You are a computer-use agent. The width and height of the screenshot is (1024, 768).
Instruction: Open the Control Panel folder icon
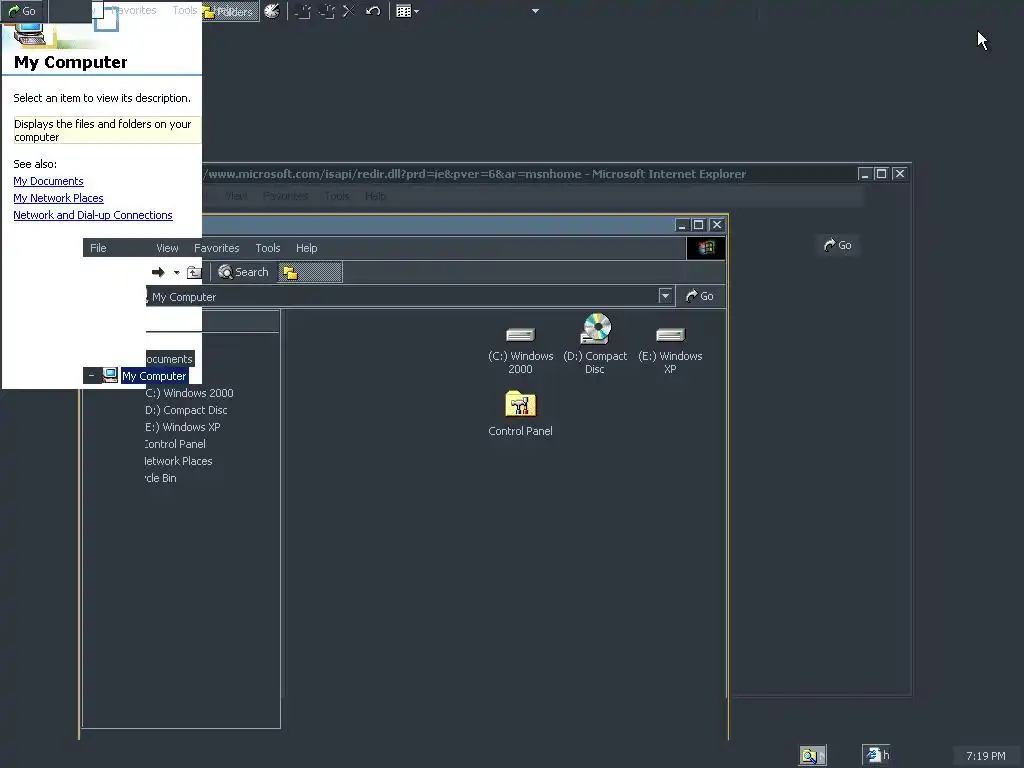coord(520,413)
